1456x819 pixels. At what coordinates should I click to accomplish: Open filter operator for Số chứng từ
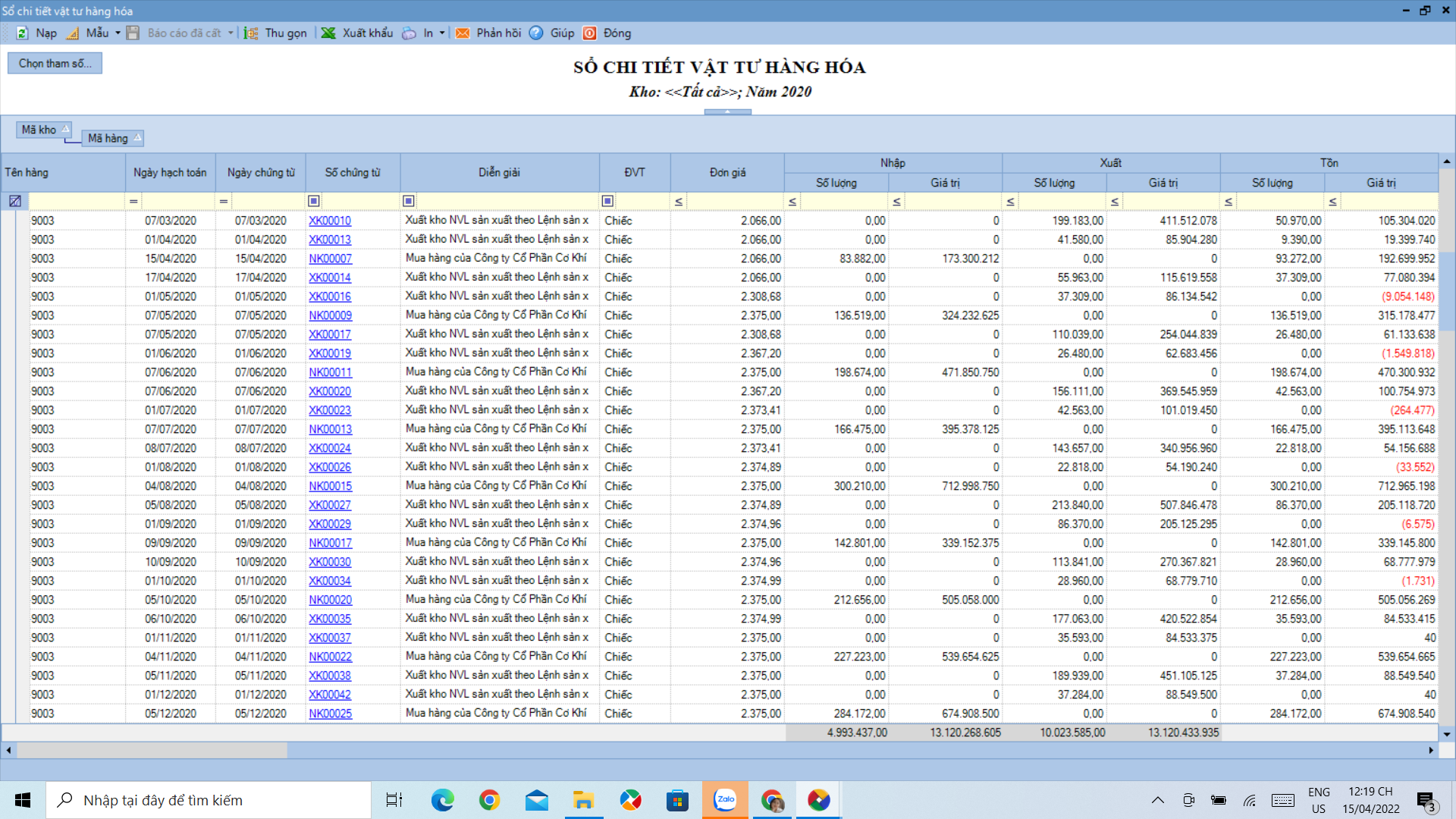click(x=314, y=201)
